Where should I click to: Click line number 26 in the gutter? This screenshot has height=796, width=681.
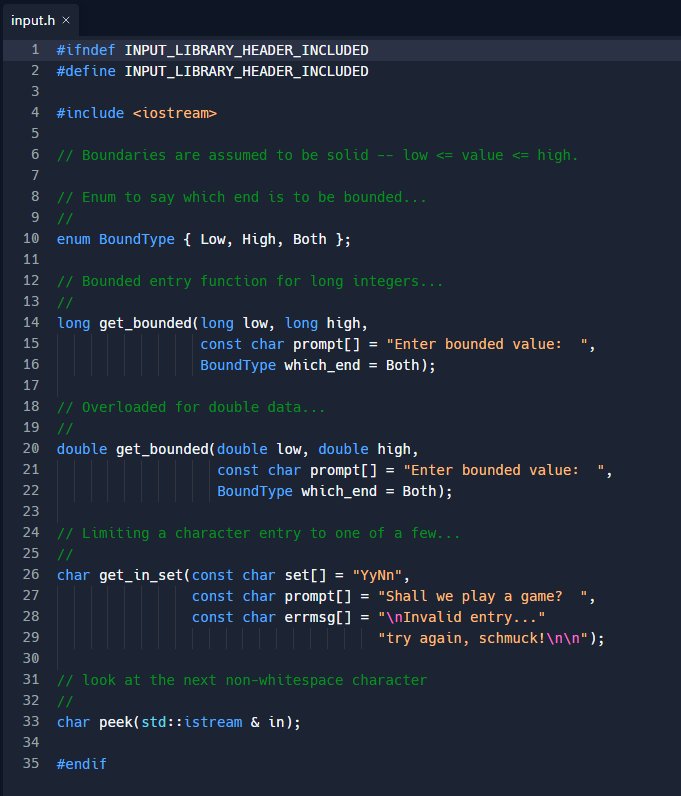pos(31,574)
